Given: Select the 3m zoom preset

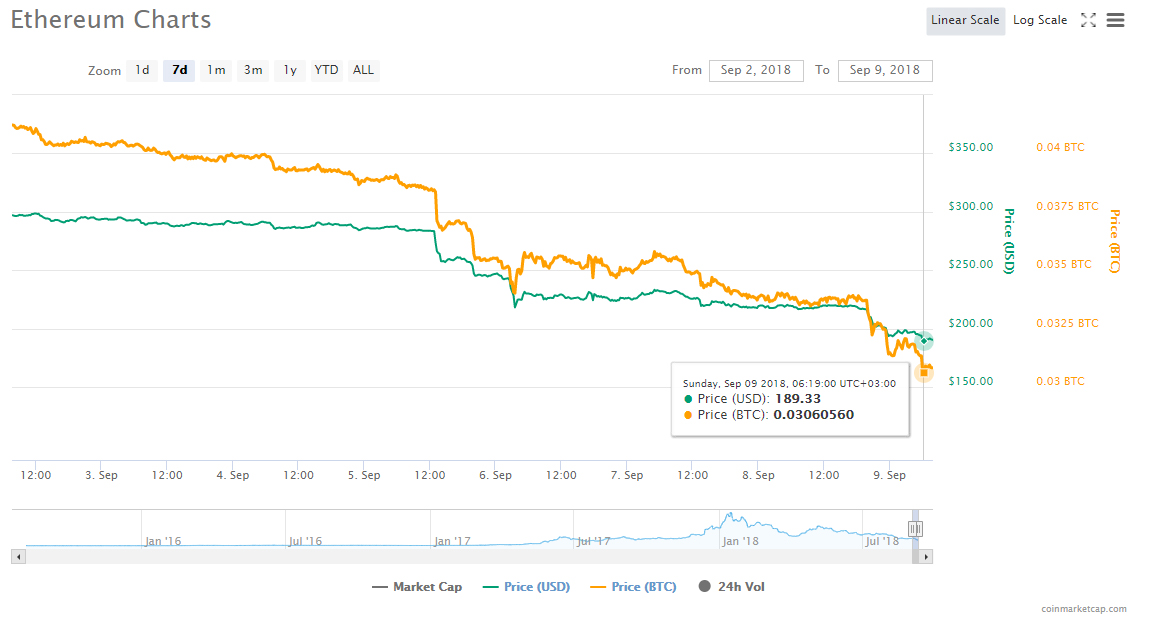Looking at the screenshot, I should tap(252, 70).
